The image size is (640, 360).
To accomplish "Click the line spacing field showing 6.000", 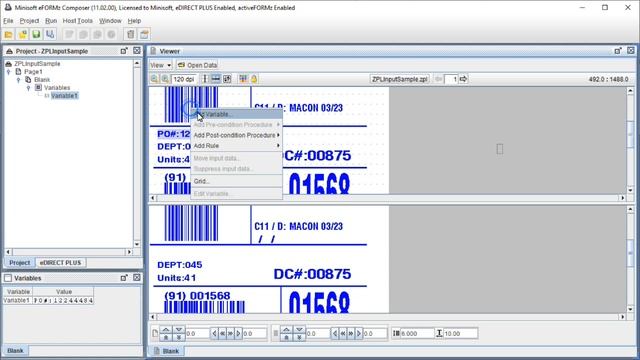I will click(x=417, y=334).
